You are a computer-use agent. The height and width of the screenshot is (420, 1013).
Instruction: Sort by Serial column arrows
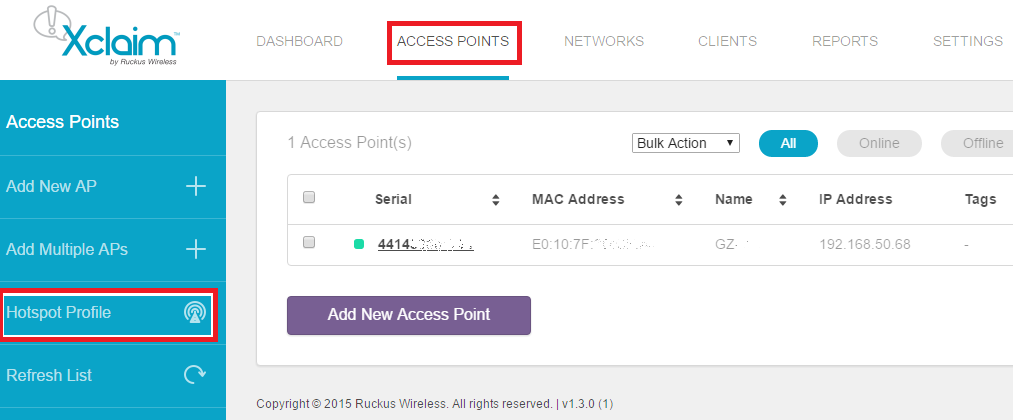tap(496, 200)
